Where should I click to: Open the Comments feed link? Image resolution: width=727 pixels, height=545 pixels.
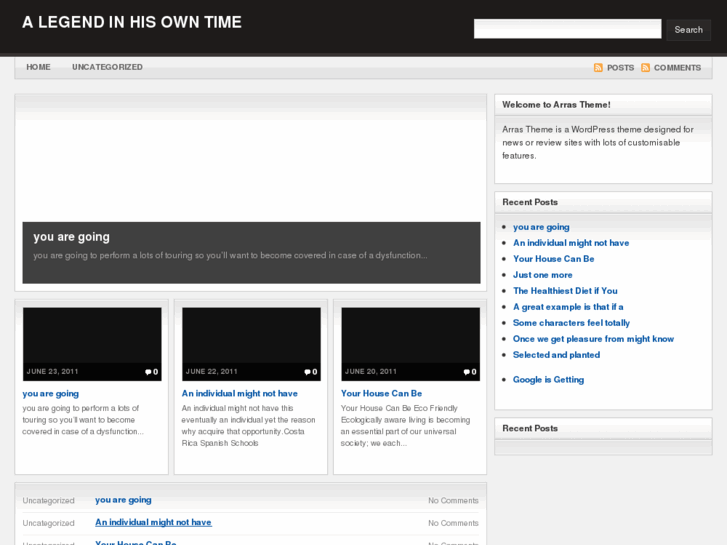click(677, 68)
